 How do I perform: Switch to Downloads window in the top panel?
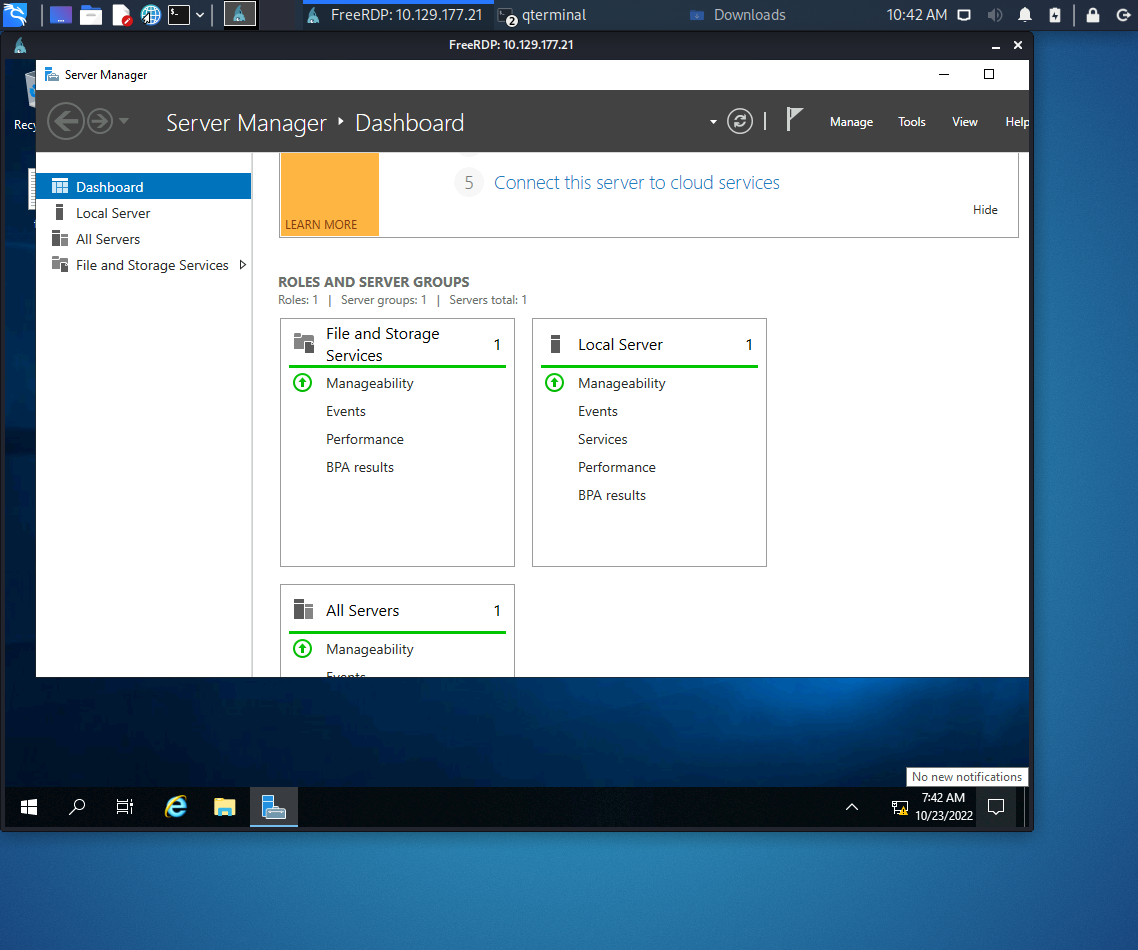739,15
